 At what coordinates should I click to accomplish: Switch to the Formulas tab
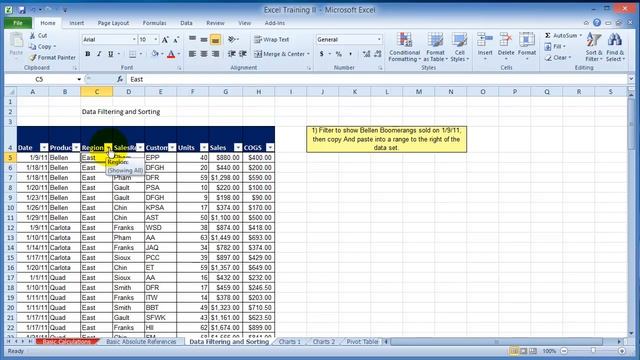pos(154,23)
